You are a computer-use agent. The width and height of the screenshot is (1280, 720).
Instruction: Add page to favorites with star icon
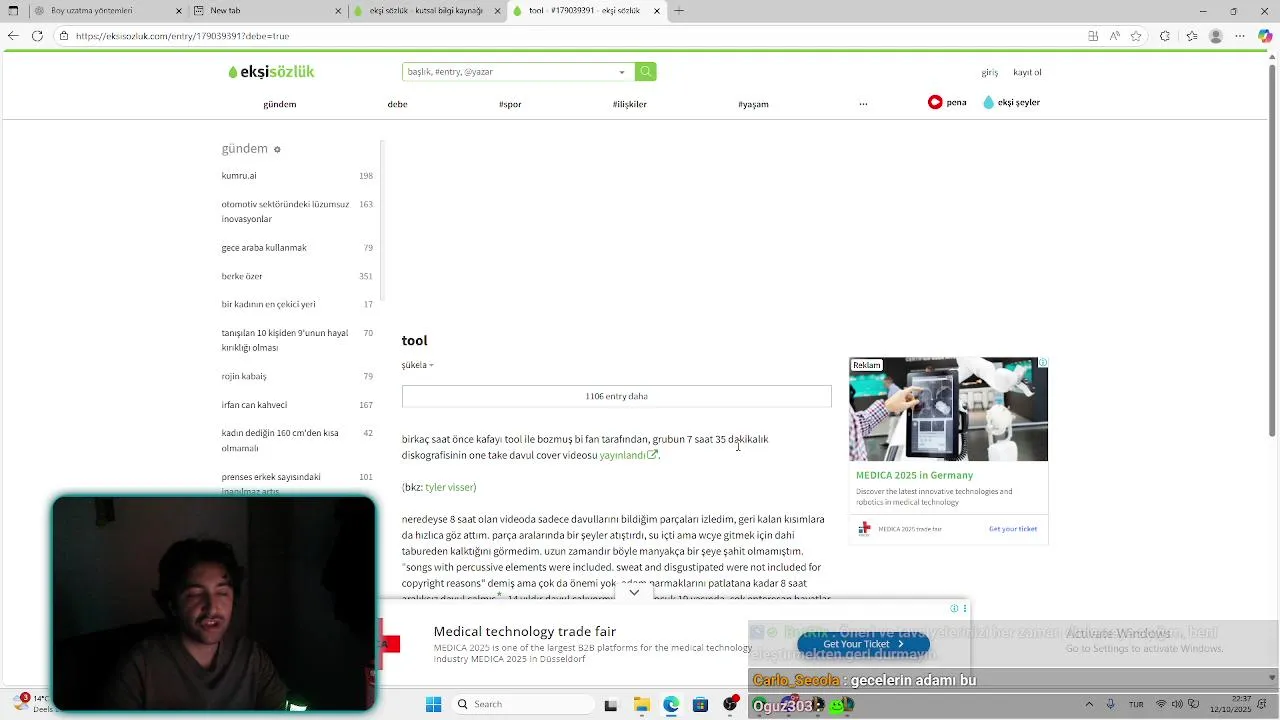coord(1136,36)
